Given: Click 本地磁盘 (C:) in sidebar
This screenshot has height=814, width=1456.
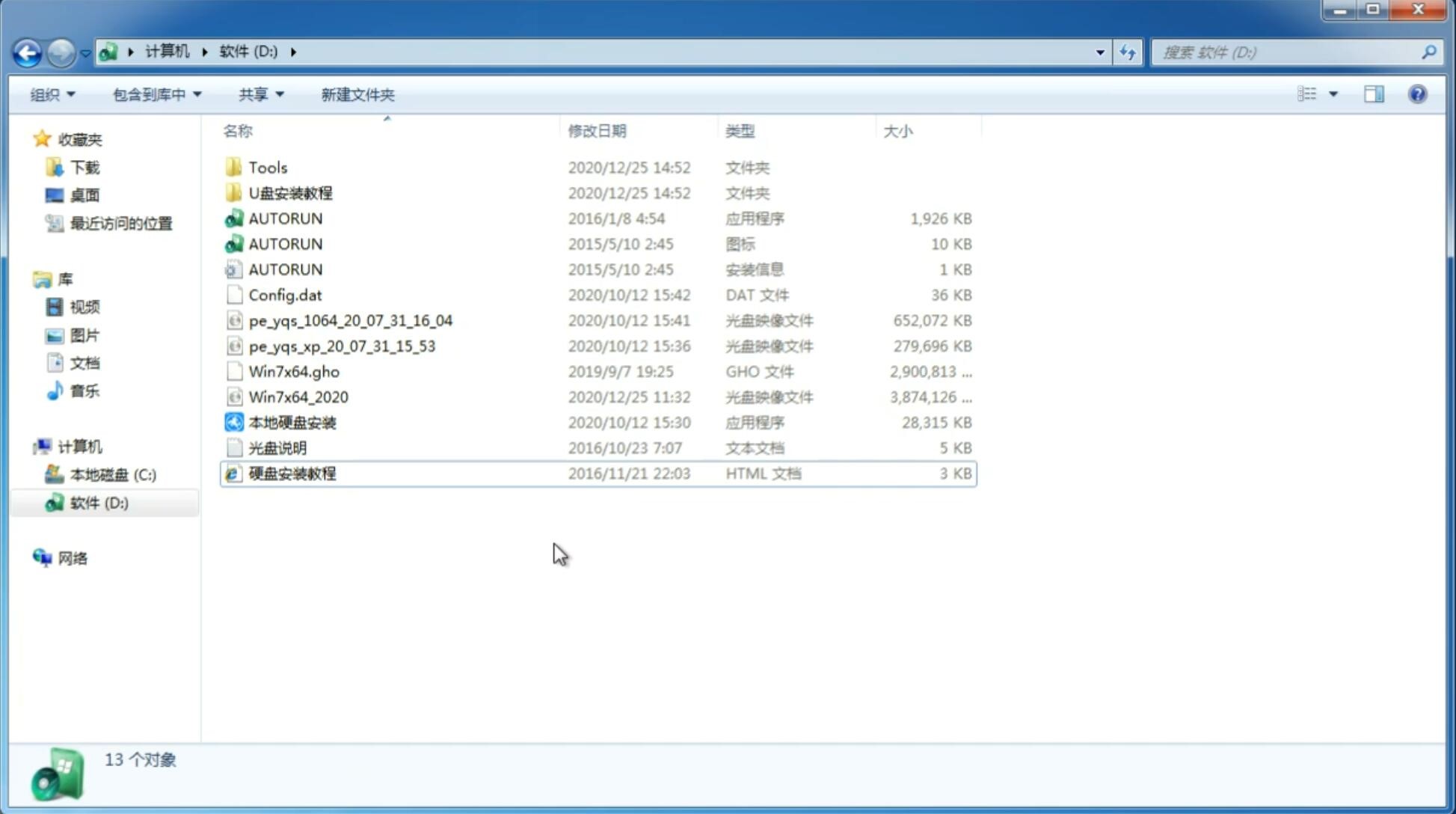Looking at the screenshot, I should [113, 474].
